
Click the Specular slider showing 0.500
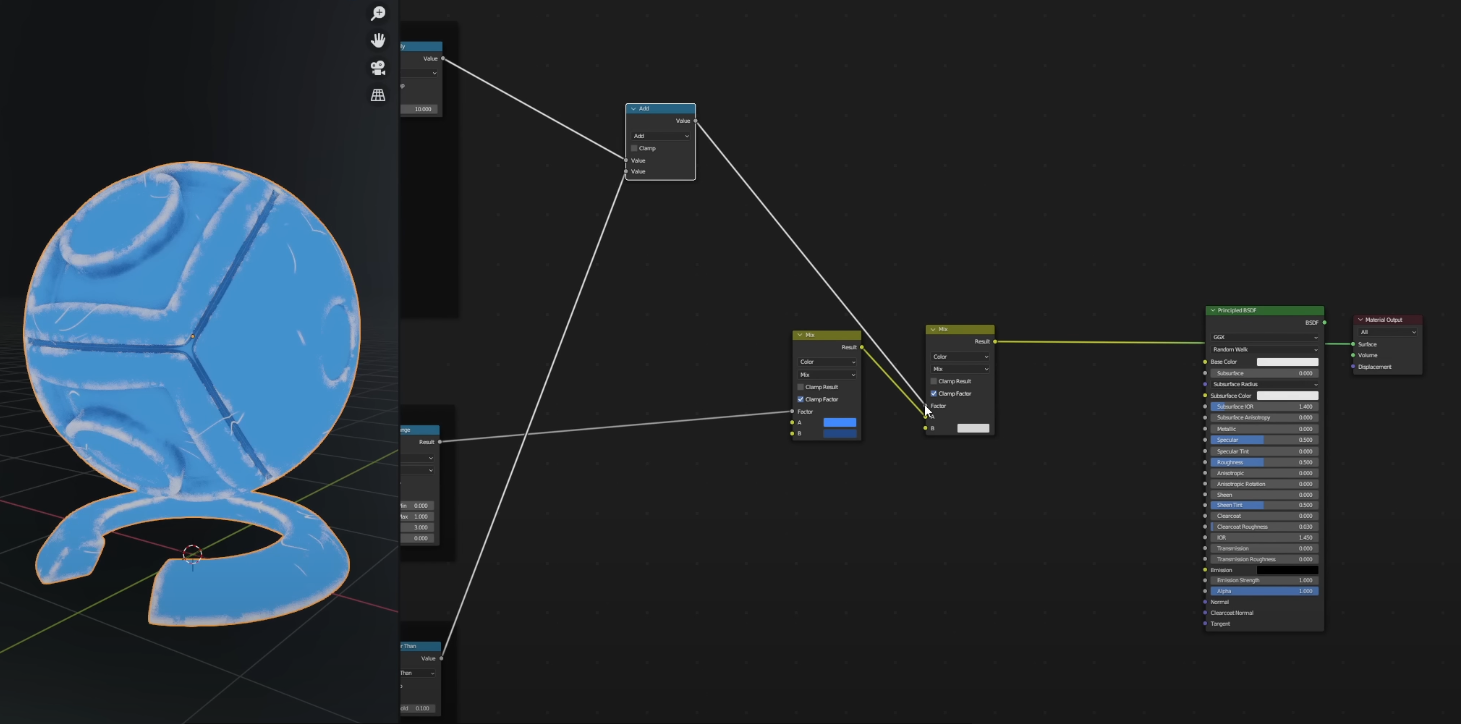tap(1264, 440)
